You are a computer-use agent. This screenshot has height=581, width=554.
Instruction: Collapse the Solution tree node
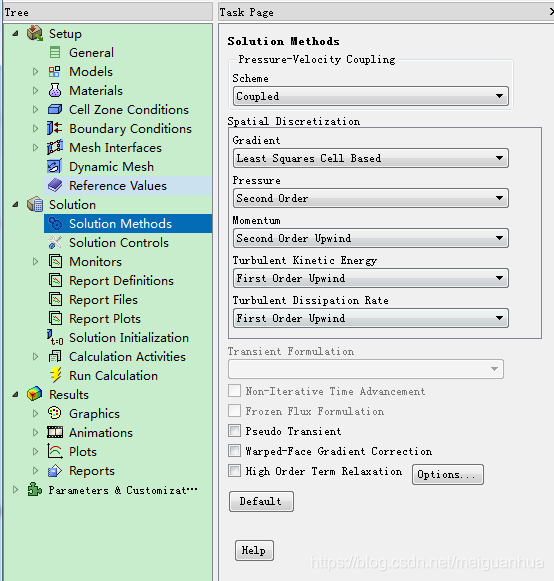tap(16, 205)
